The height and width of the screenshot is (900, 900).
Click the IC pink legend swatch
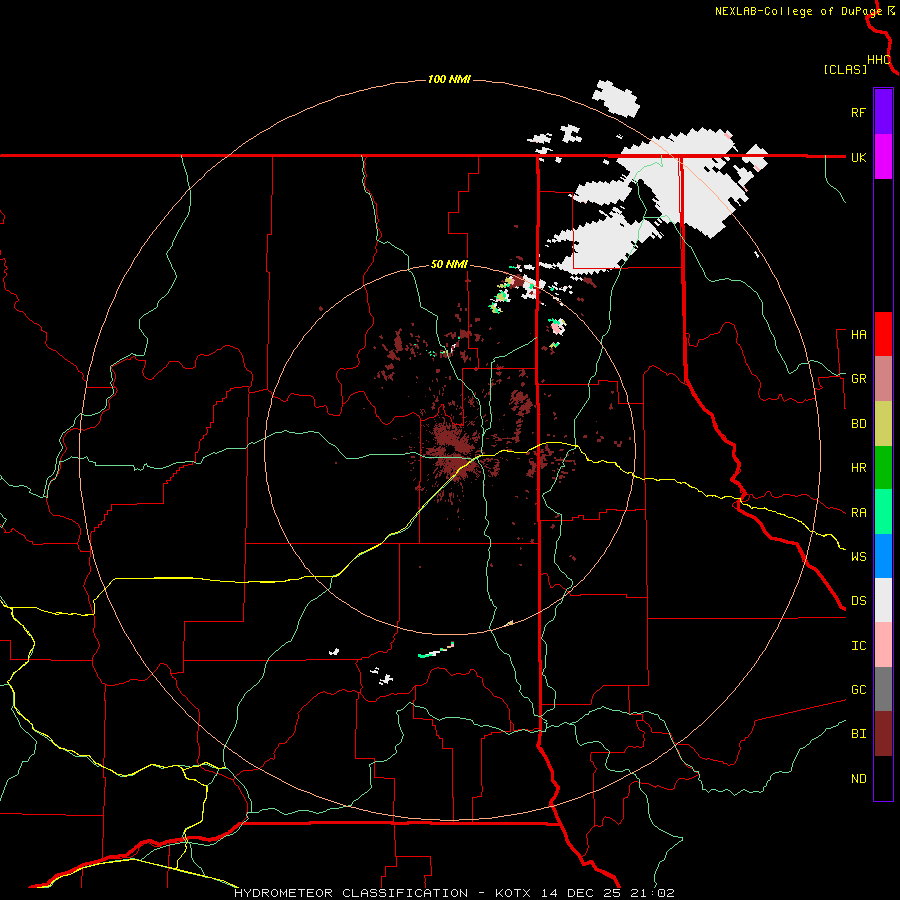pyautogui.click(x=883, y=645)
